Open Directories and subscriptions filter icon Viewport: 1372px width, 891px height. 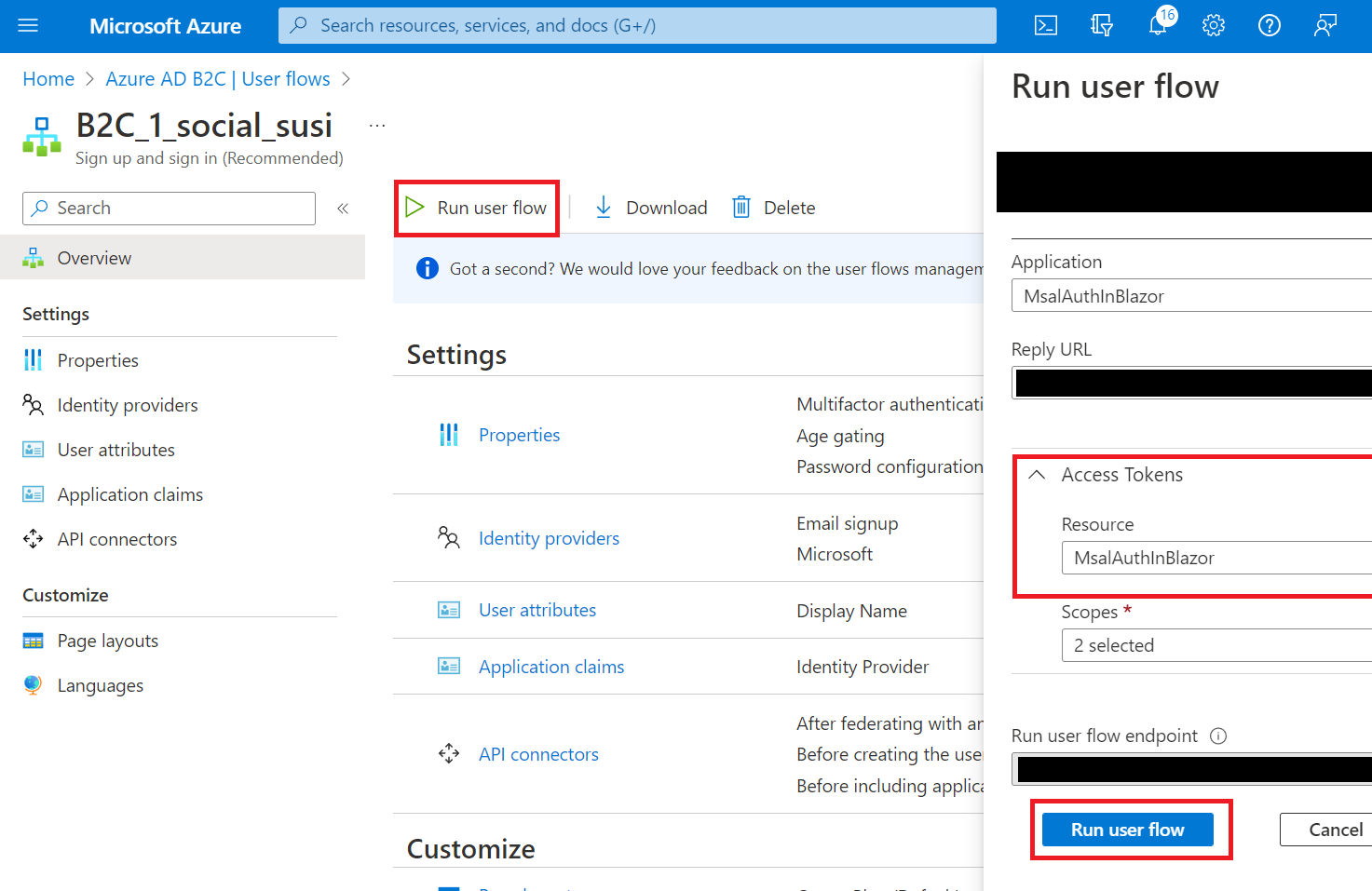[x=1102, y=26]
